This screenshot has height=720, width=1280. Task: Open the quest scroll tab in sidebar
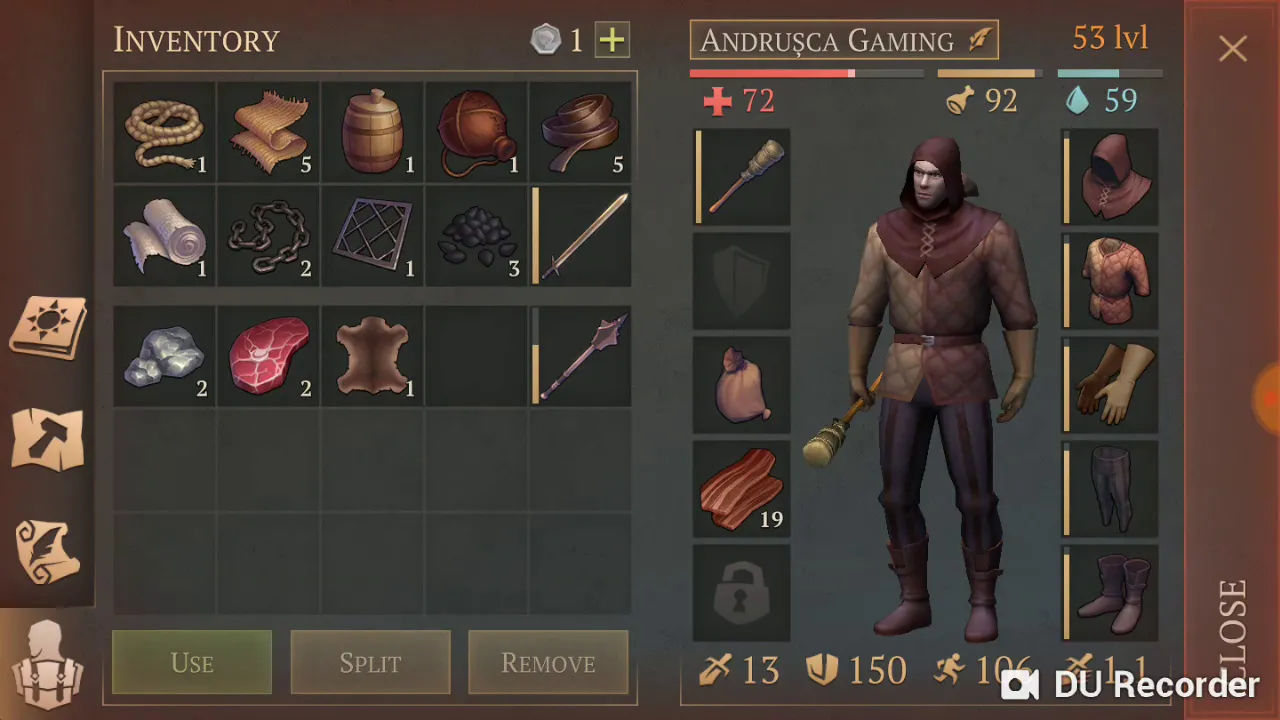[47, 551]
